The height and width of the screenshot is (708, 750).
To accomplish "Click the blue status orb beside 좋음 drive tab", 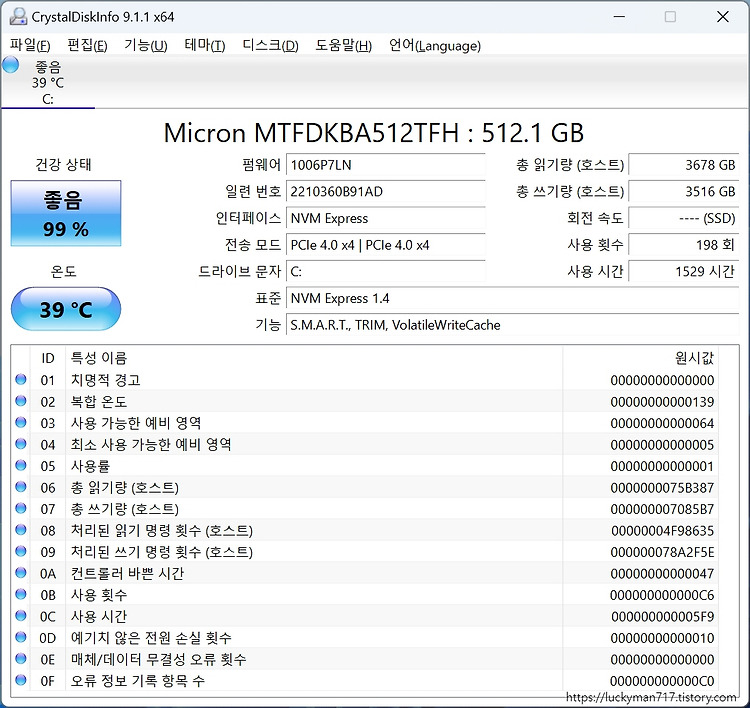I will [11, 65].
